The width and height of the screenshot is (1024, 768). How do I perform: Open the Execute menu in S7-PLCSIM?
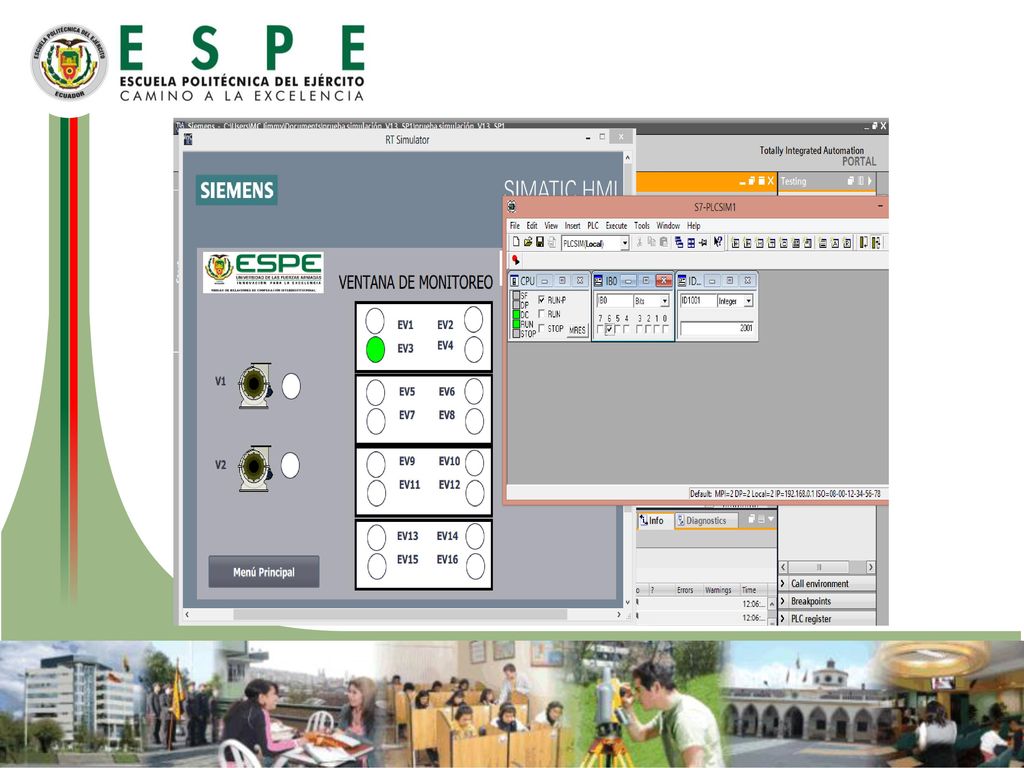tap(616, 225)
